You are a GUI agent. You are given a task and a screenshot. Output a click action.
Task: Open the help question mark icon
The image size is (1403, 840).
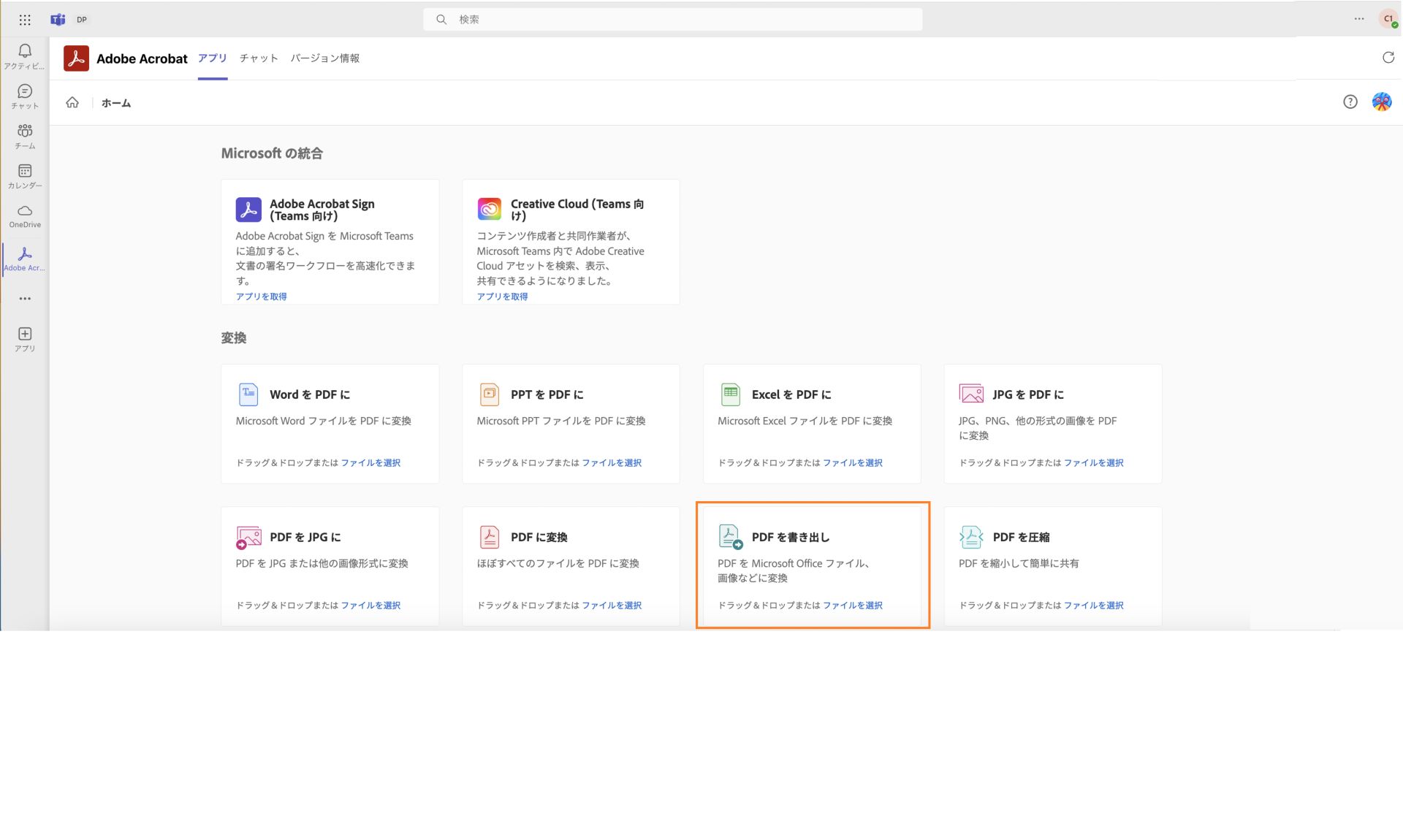(1350, 102)
